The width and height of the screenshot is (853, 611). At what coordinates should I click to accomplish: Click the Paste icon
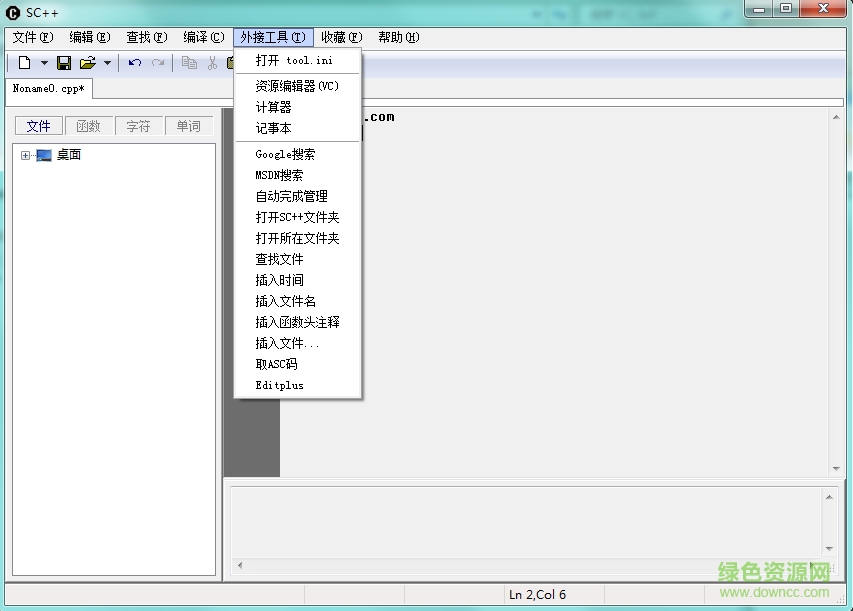232,62
